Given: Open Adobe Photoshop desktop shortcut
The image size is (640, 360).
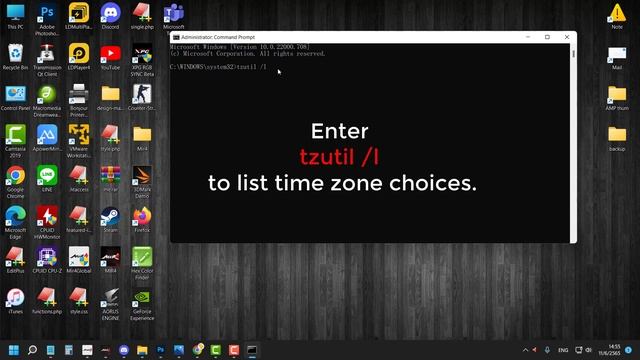Looking at the screenshot, I should [x=47, y=19].
